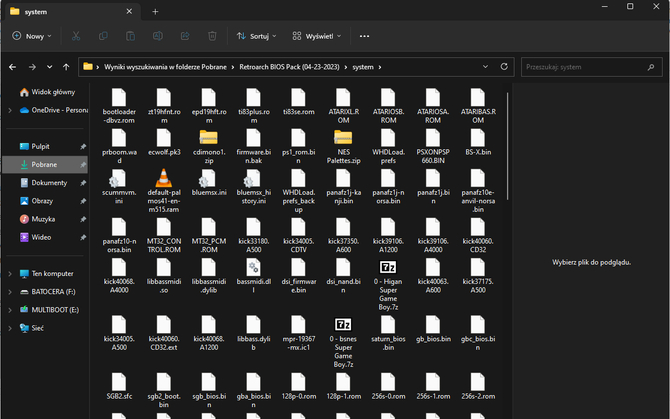
Task: Select the gbc_bios.bin file
Action: click(478, 334)
